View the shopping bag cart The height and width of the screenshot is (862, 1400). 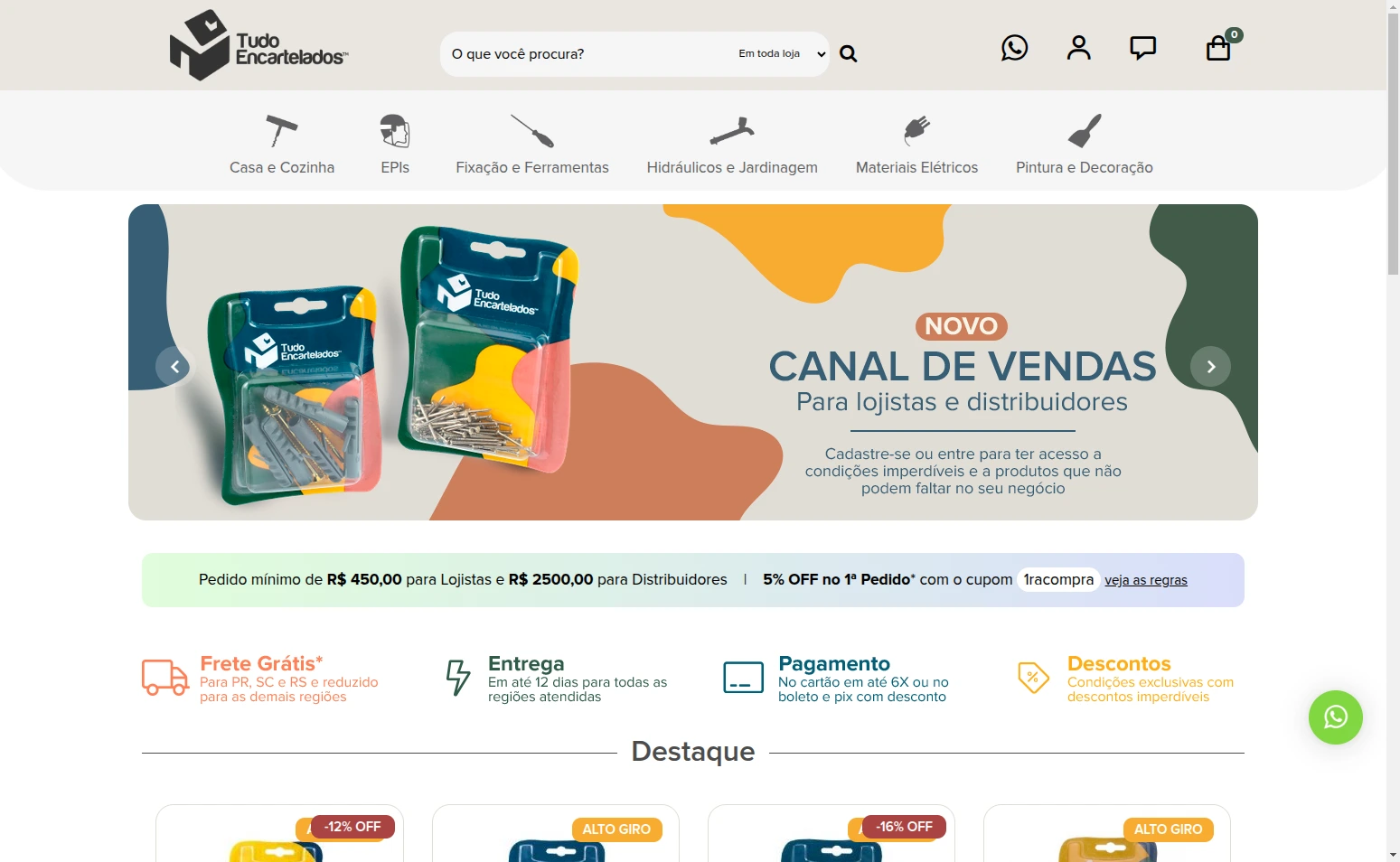1218,48
